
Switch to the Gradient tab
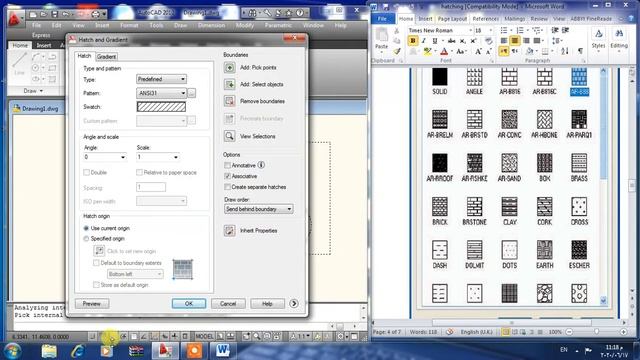click(x=106, y=57)
